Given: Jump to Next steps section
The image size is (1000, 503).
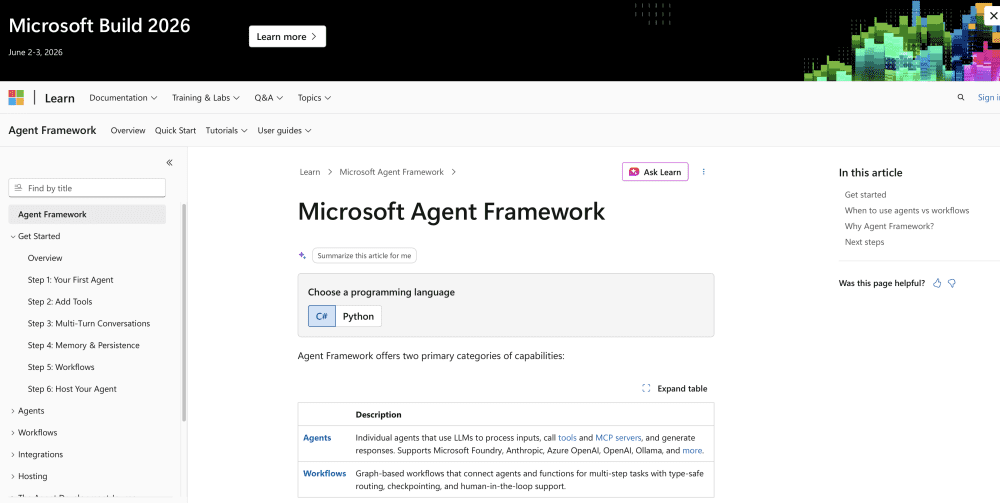Looking at the screenshot, I should (x=864, y=242).
